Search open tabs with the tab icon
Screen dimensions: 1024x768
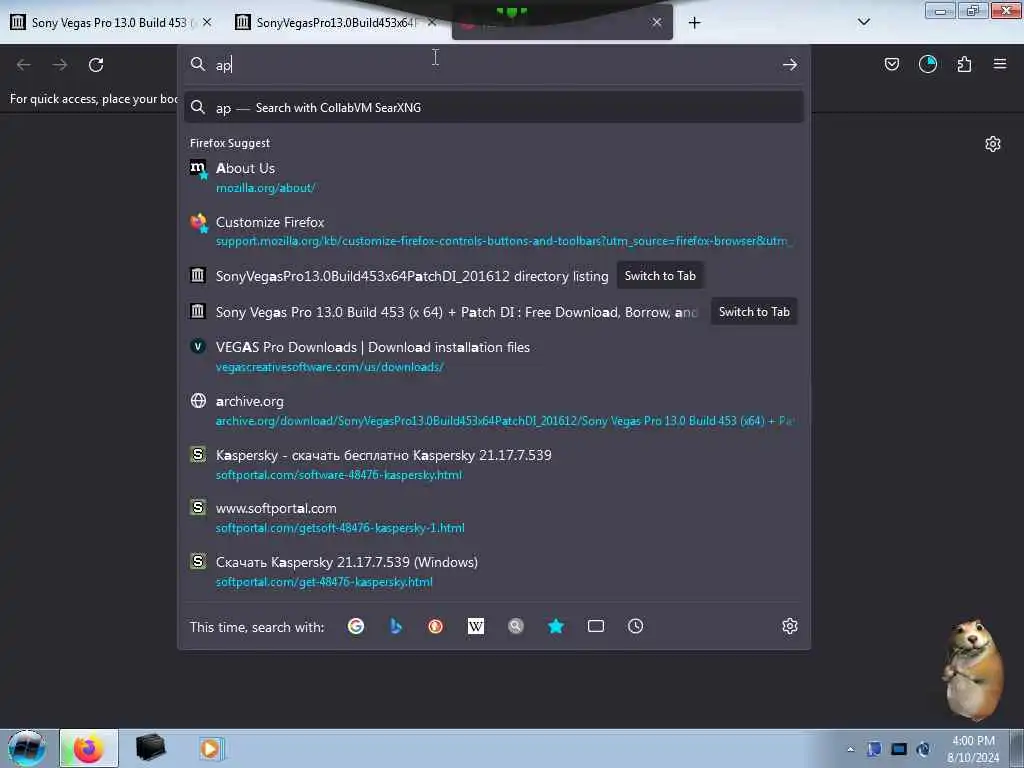[x=596, y=626]
